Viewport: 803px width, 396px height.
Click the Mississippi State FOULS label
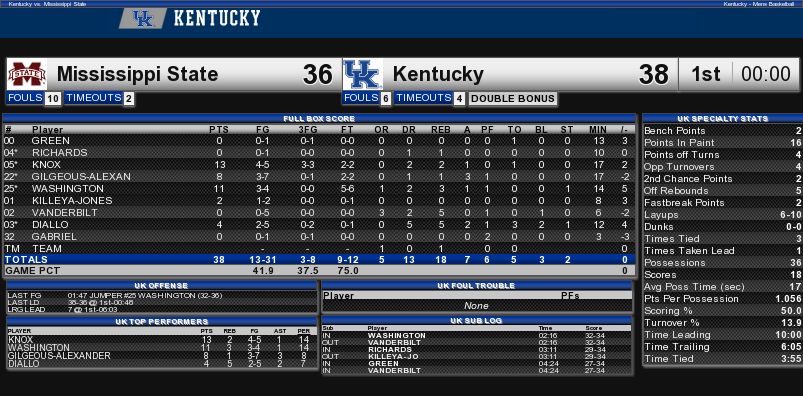(x=25, y=98)
